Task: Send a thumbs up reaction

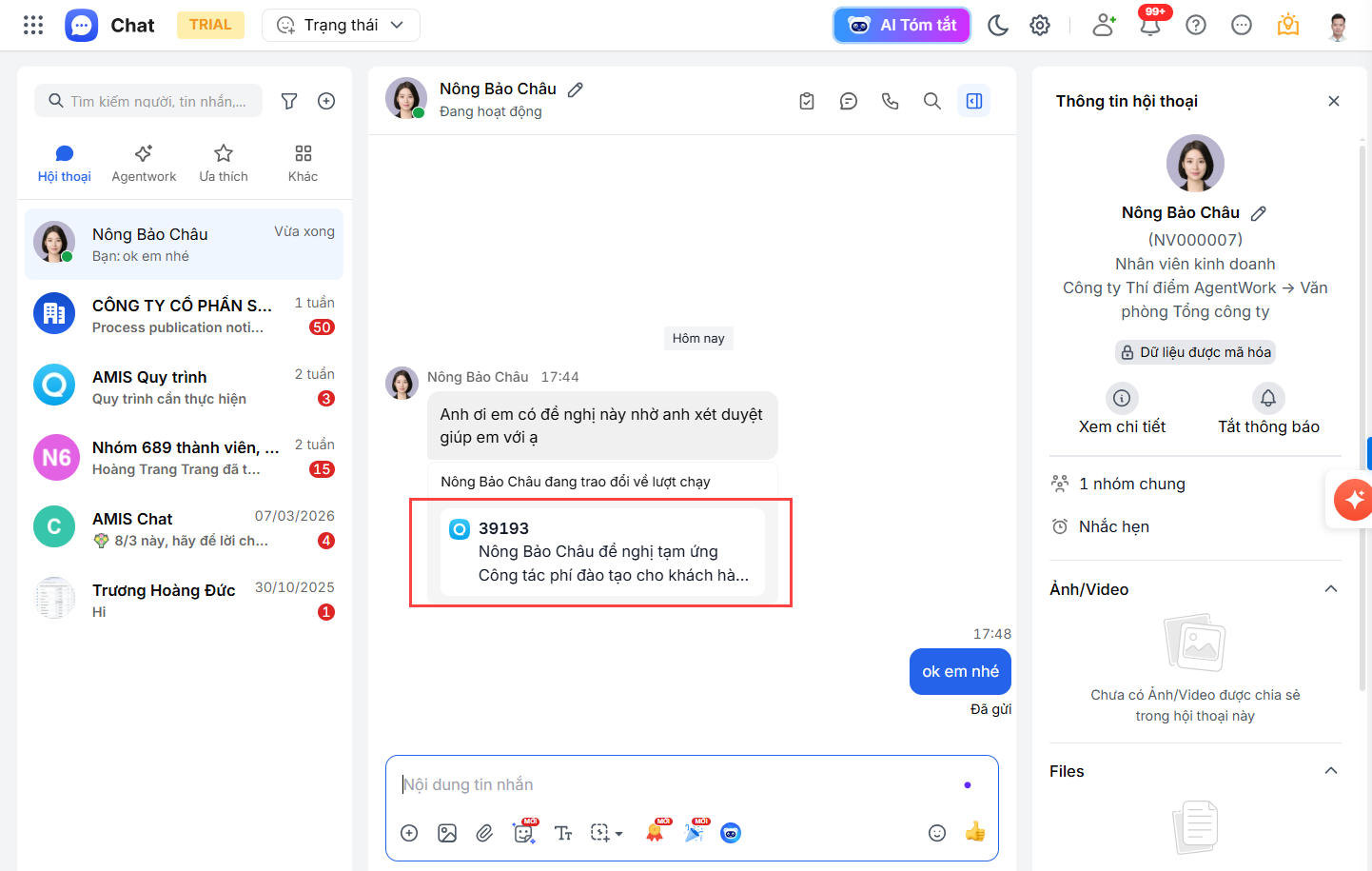Action: click(975, 832)
